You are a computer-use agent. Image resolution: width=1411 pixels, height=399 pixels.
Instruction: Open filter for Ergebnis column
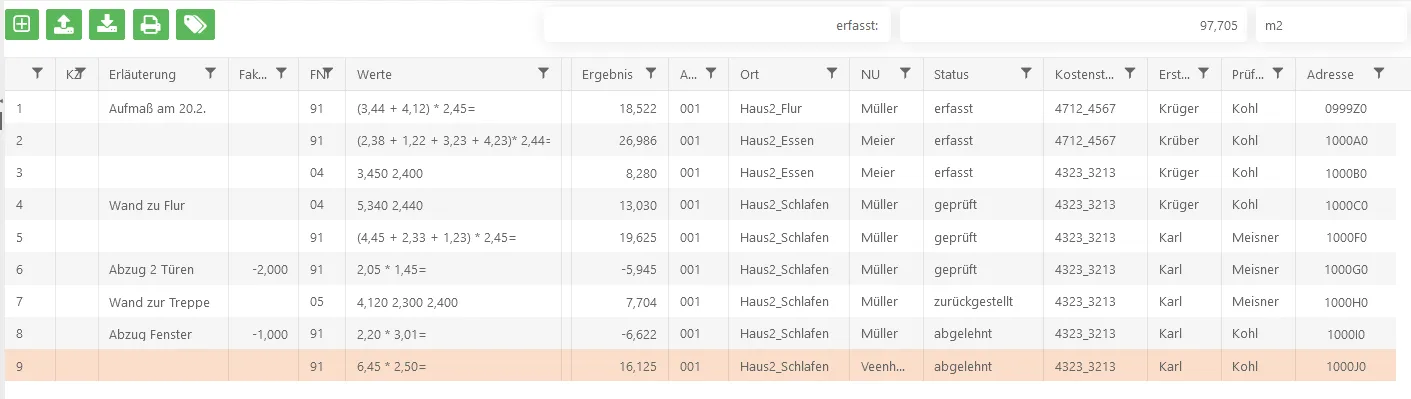click(651, 73)
